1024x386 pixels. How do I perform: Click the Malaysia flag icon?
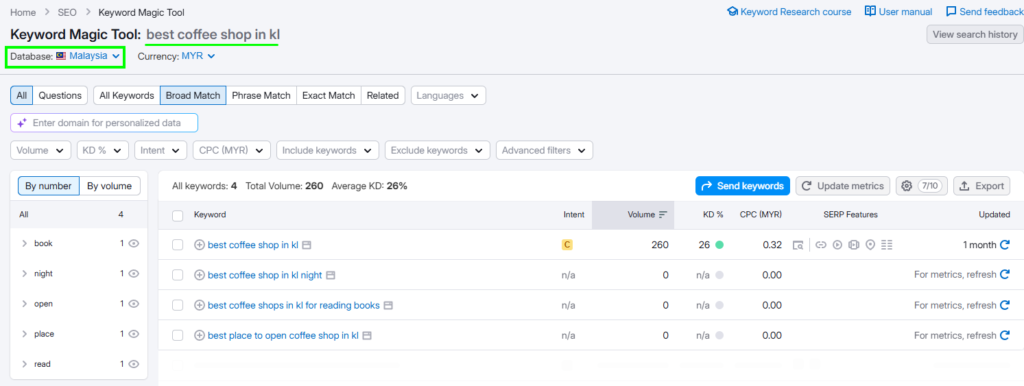[61, 56]
